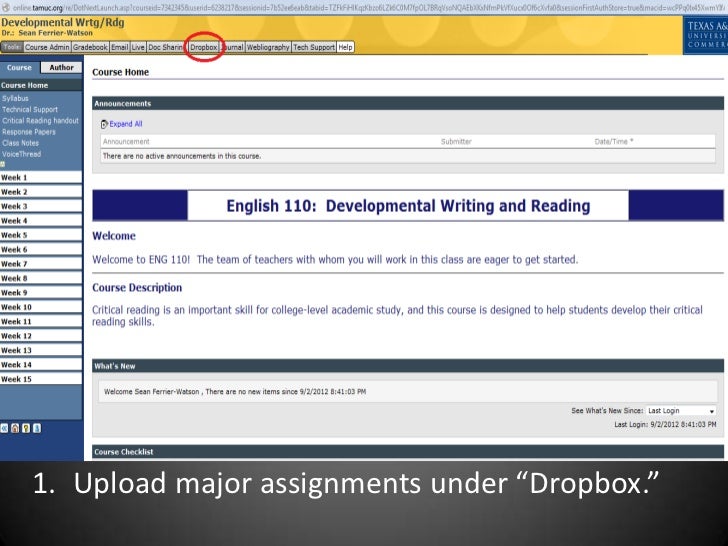The width and height of the screenshot is (728, 546).
Task: Click the Course Description heading
Action: point(137,288)
